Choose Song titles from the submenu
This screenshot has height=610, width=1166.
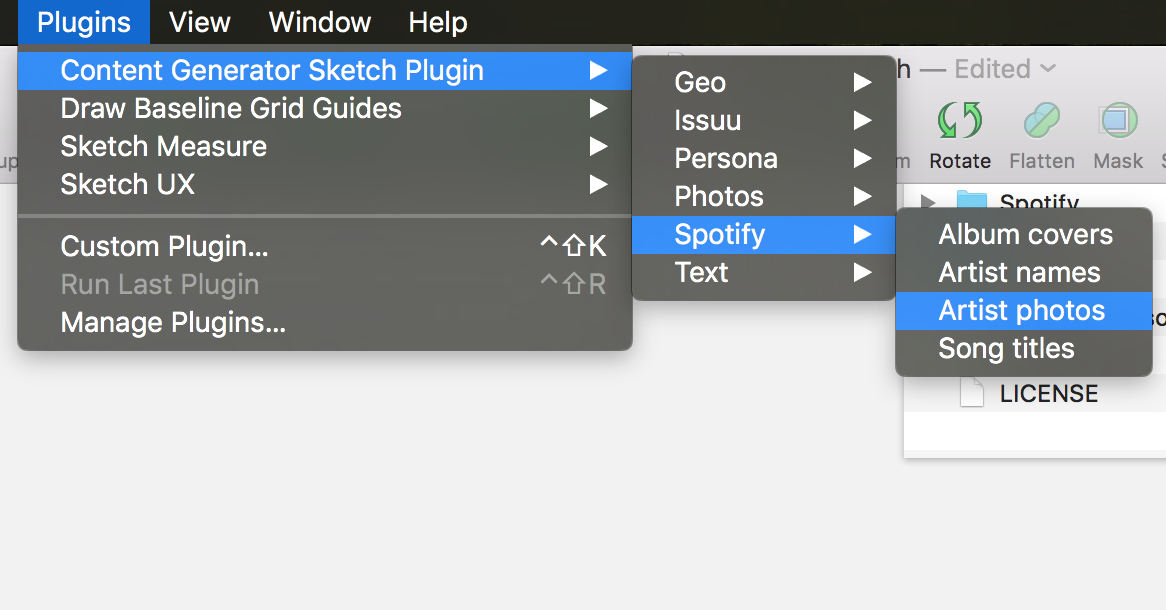1006,349
